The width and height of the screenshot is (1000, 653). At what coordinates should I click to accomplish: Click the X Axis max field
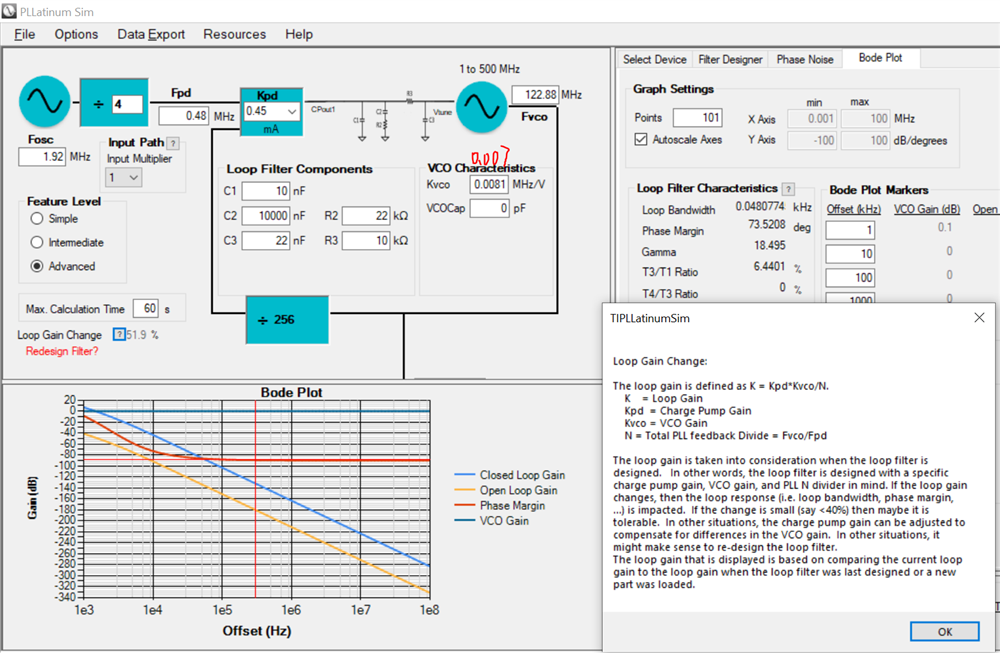pos(865,119)
